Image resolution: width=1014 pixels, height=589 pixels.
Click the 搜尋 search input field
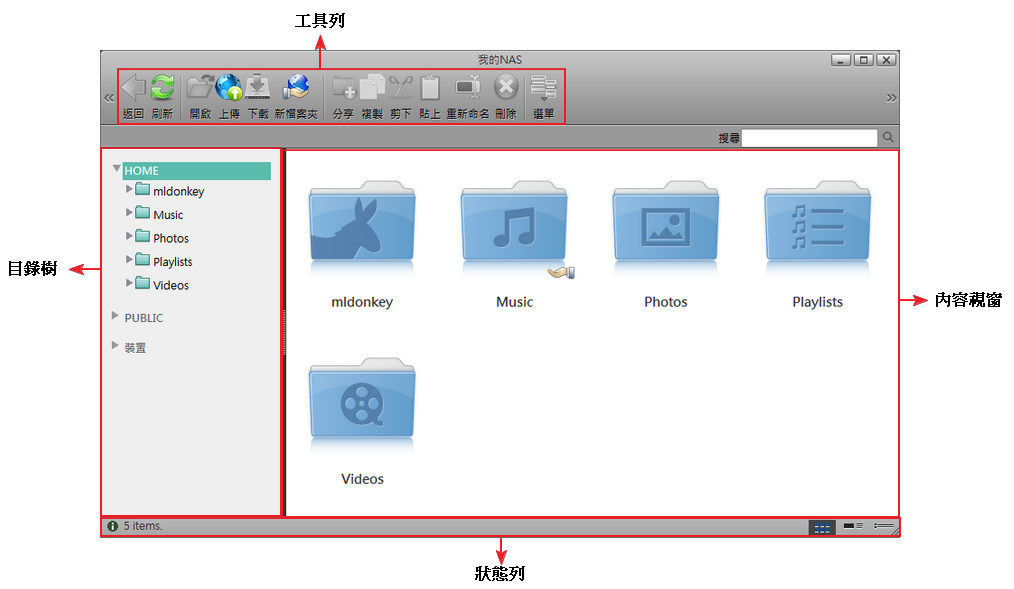[x=809, y=138]
